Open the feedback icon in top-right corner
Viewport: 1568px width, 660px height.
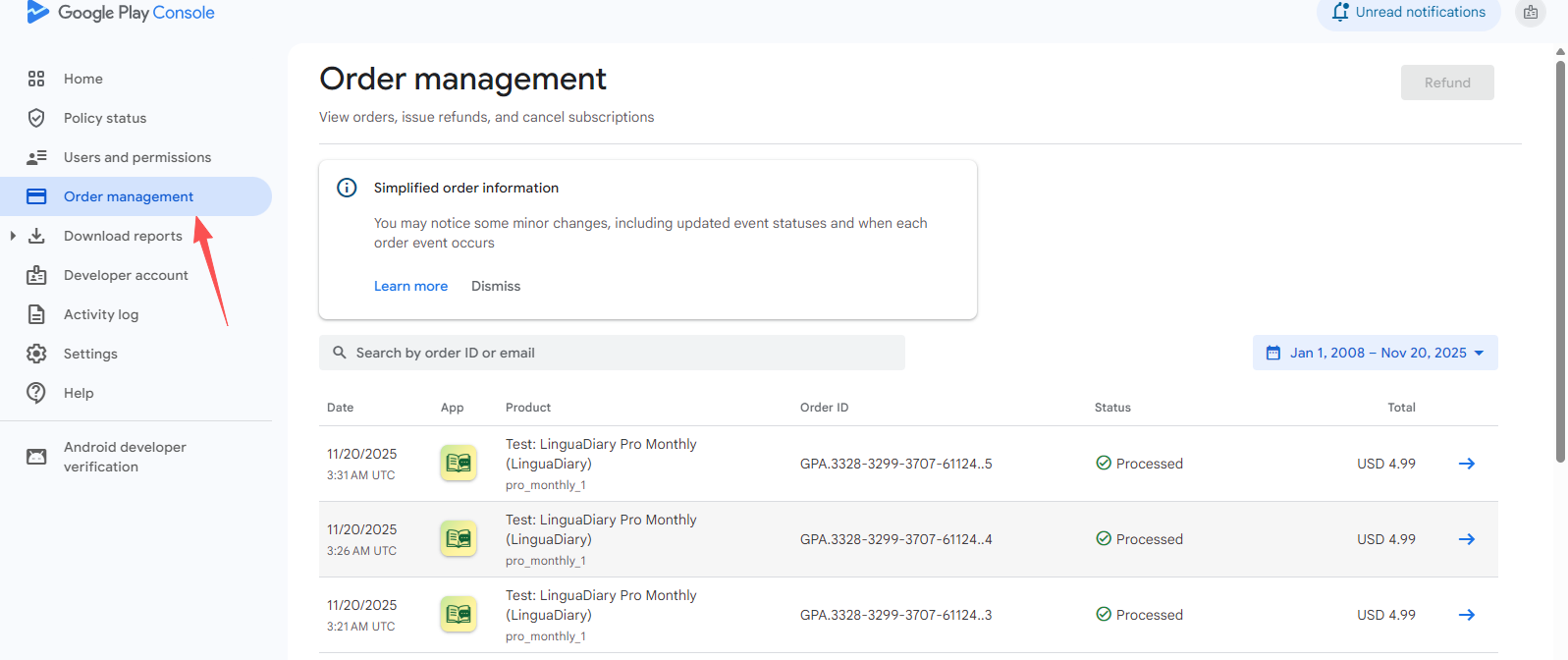point(1530,13)
